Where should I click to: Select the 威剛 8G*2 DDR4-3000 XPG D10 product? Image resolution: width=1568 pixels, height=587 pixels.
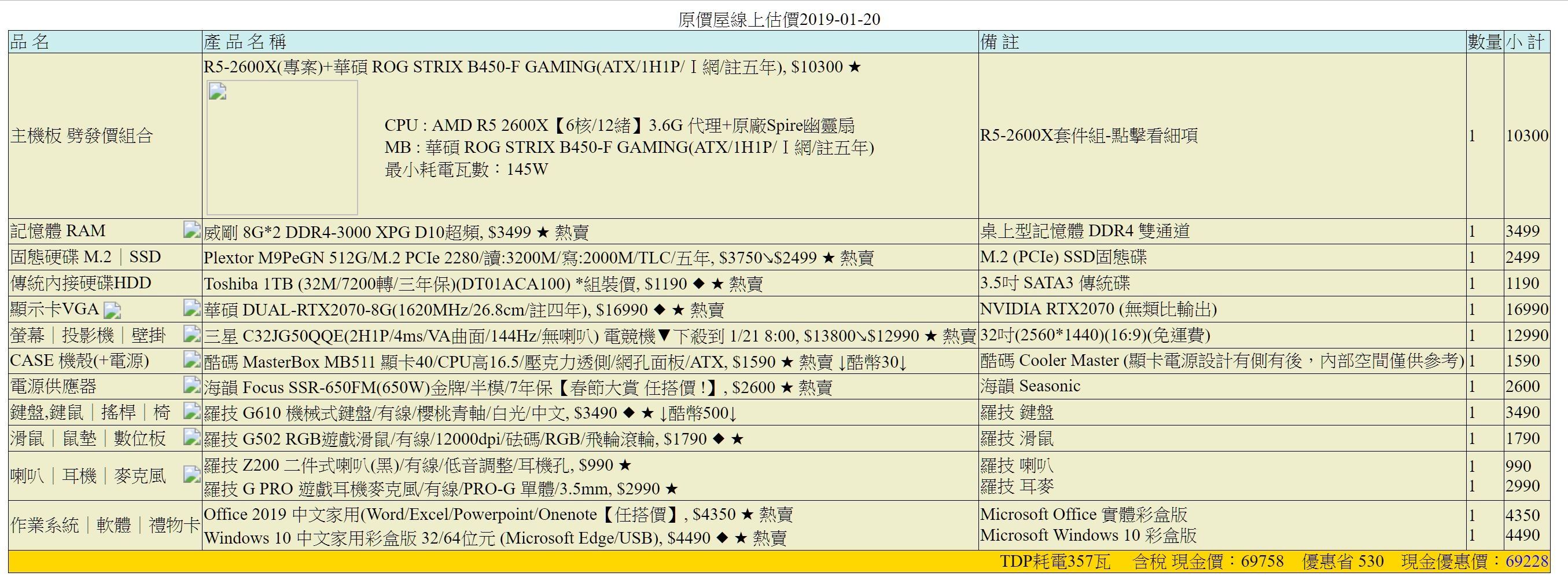[x=396, y=232]
